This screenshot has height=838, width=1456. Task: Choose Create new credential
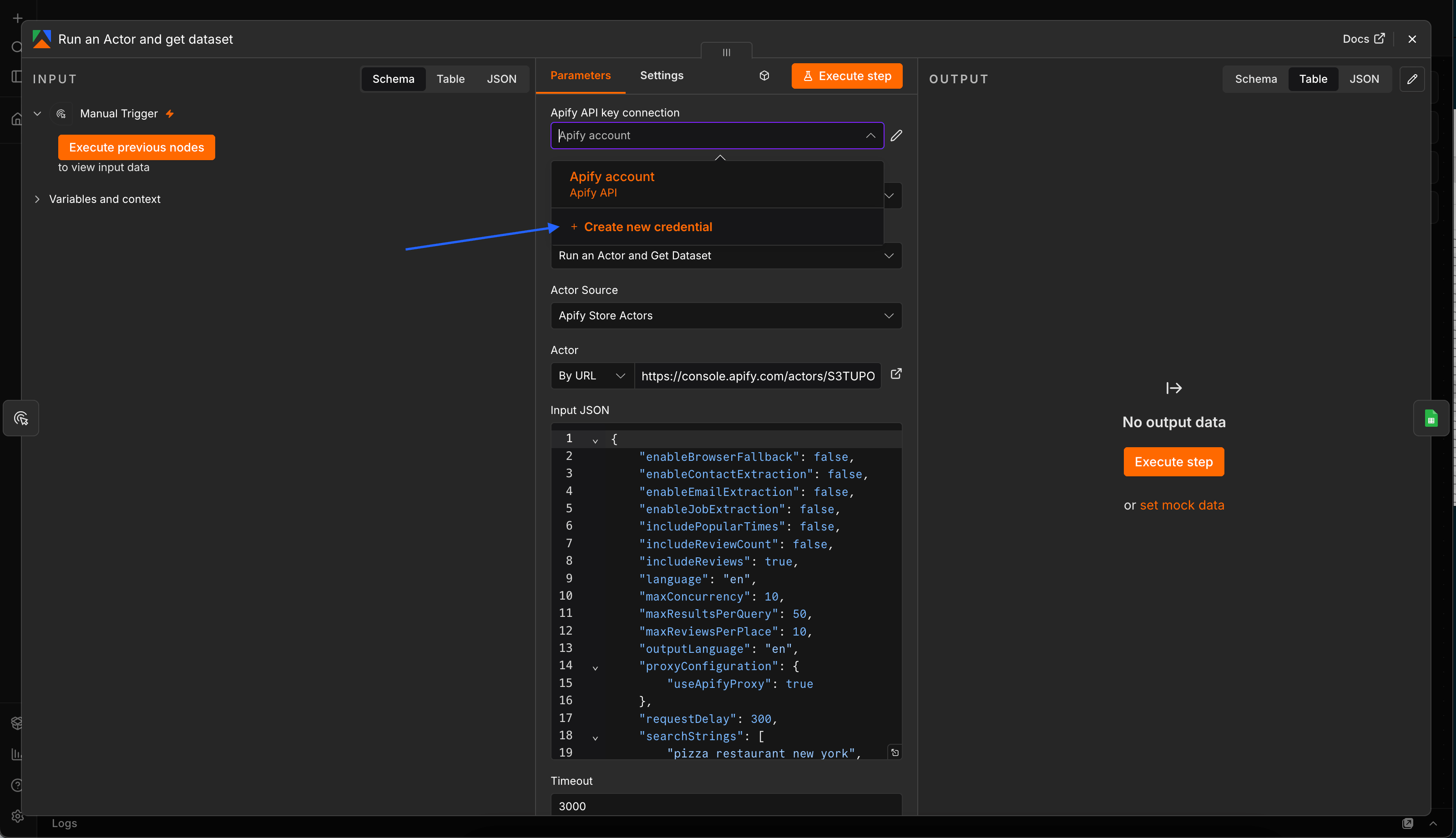(717, 227)
